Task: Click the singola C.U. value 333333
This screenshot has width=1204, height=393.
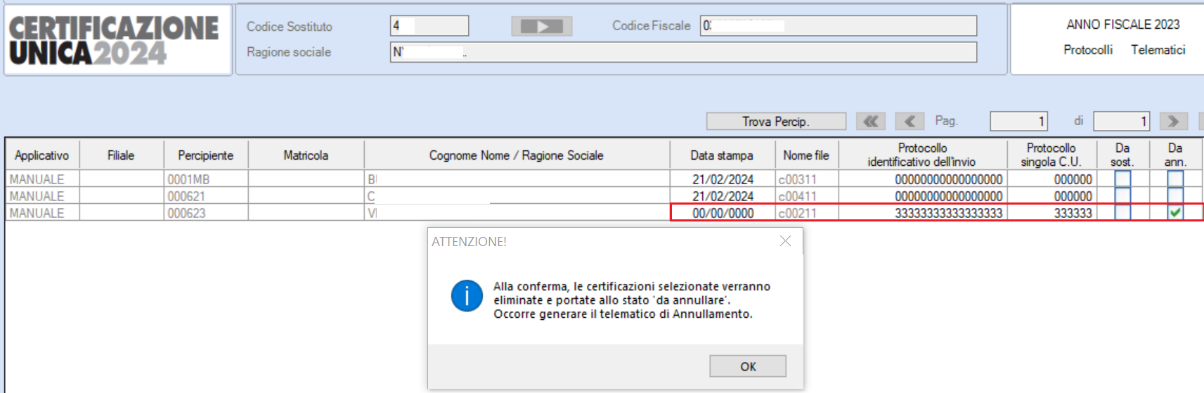Action: [1051, 212]
